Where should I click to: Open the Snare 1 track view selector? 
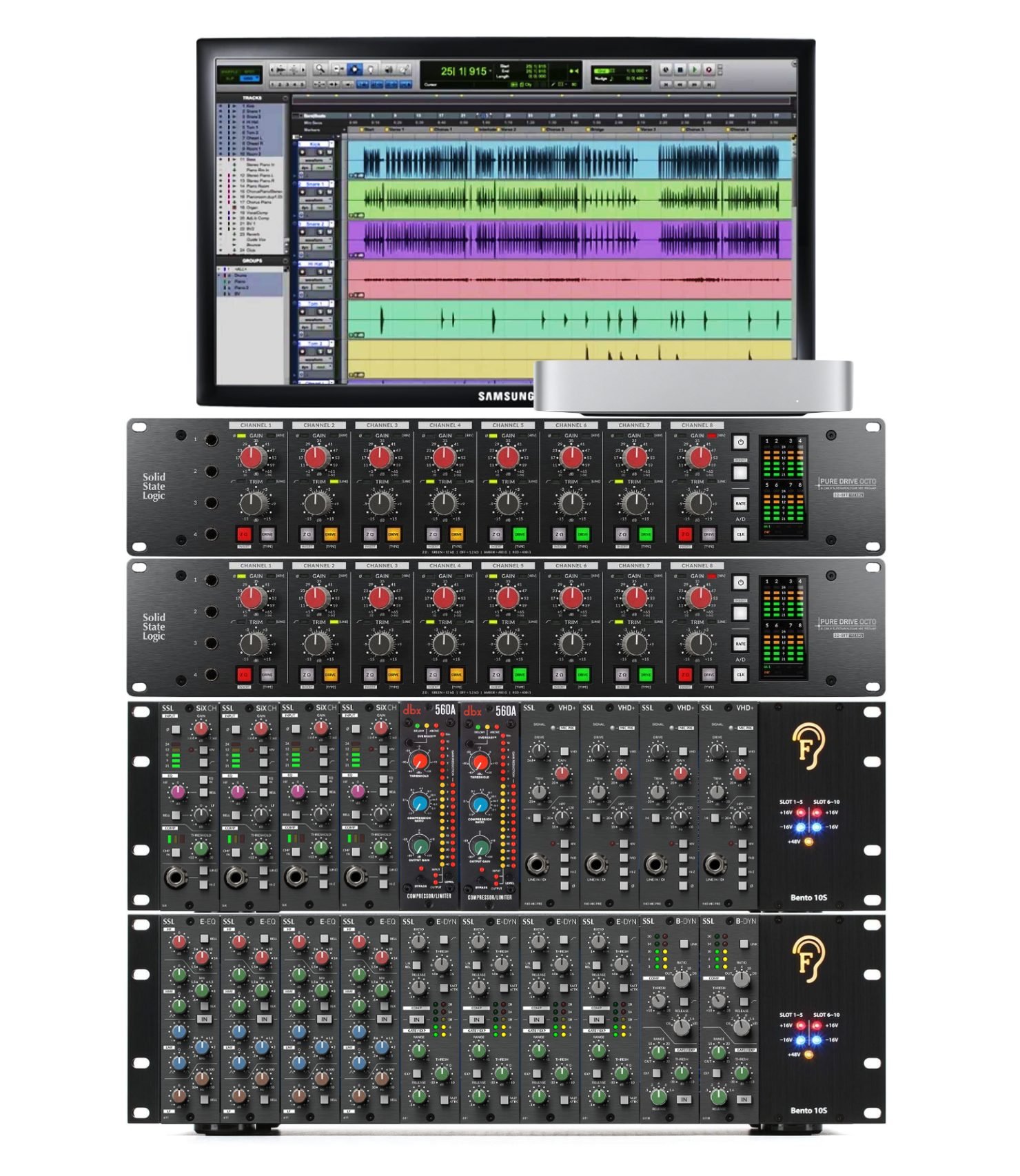314,200
